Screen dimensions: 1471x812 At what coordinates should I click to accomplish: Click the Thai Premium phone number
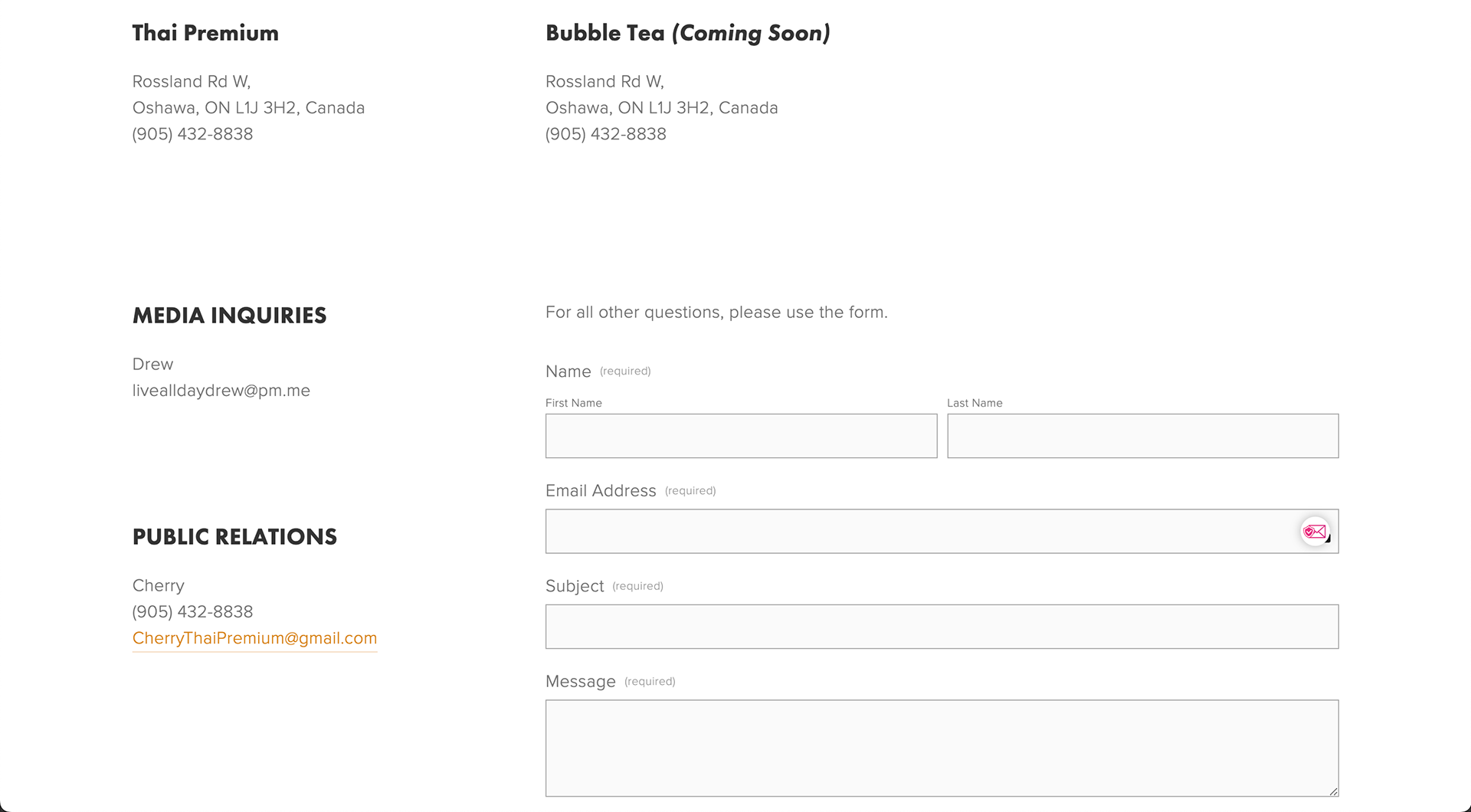pos(192,134)
